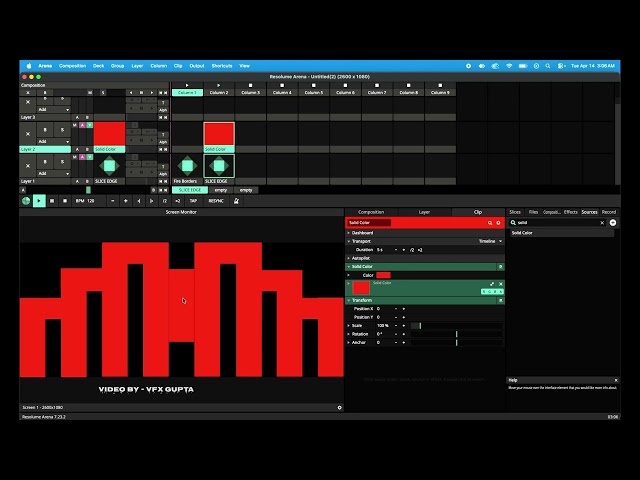
Task: Open Layer 1 blend mode Add dropdown
Action: [53, 173]
